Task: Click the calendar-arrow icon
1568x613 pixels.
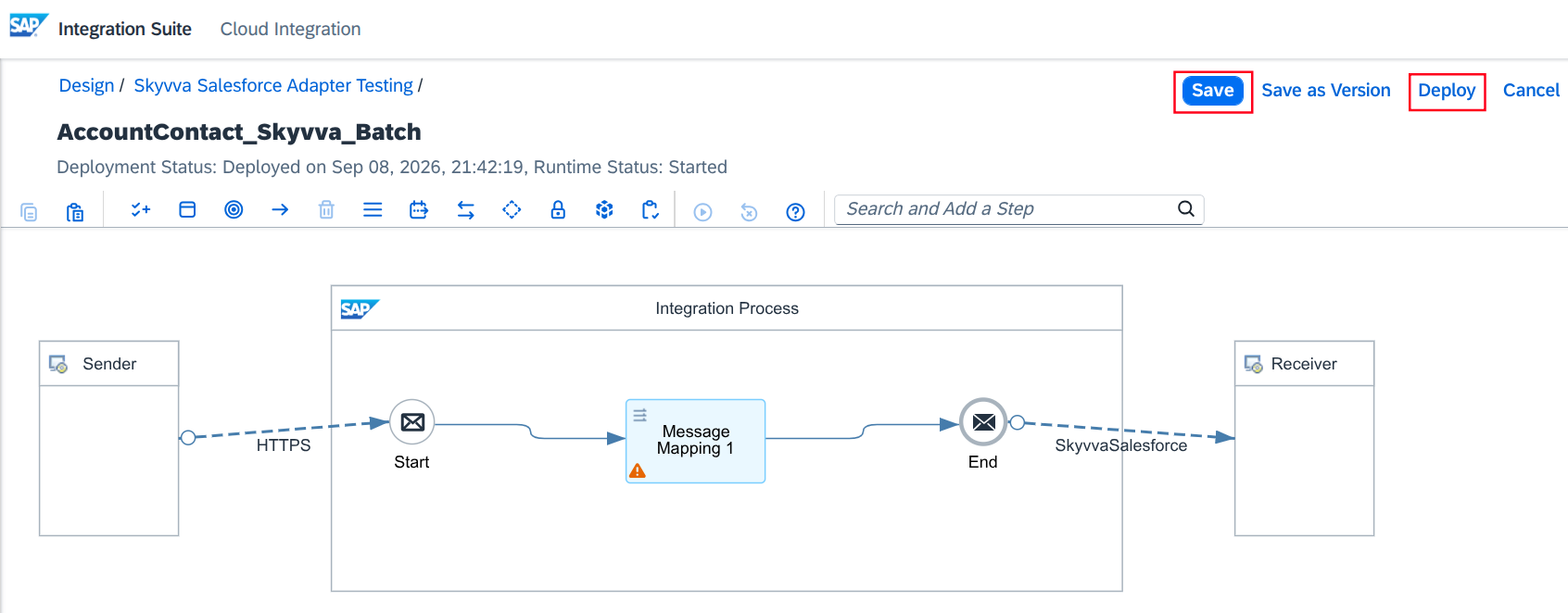Action: click(419, 210)
